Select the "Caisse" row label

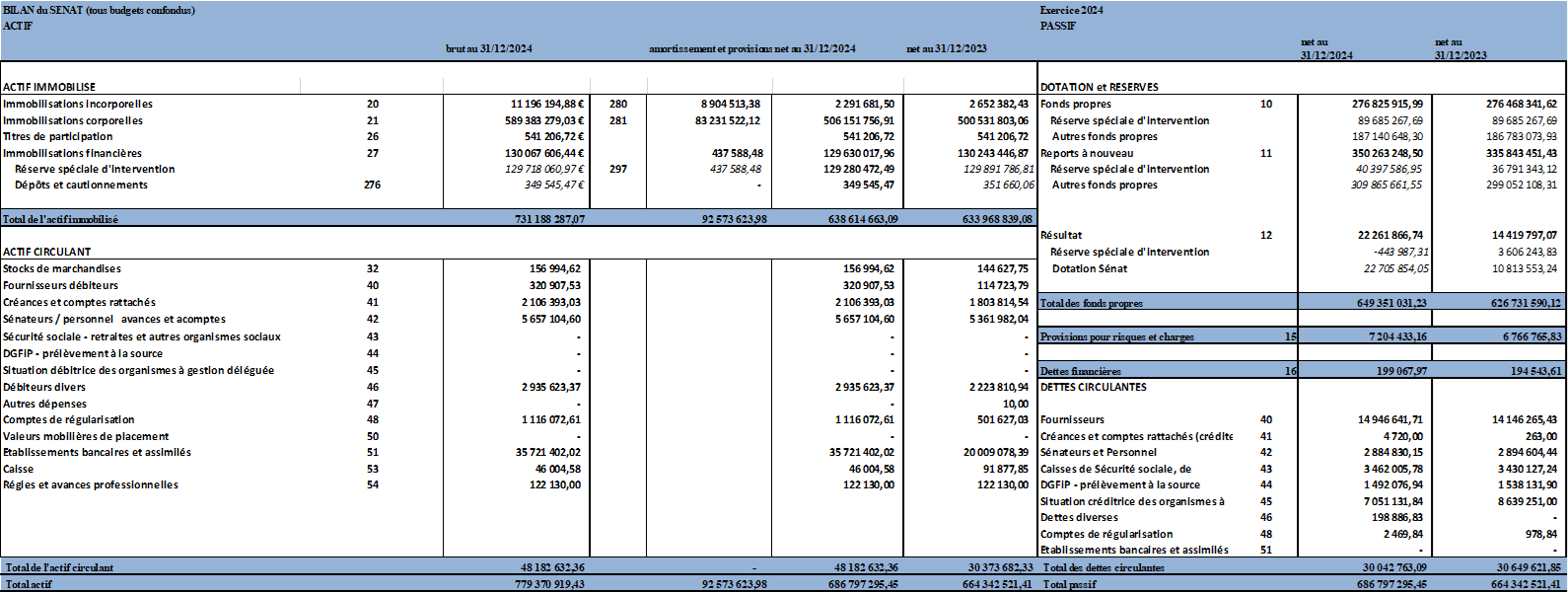tap(18, 469)
